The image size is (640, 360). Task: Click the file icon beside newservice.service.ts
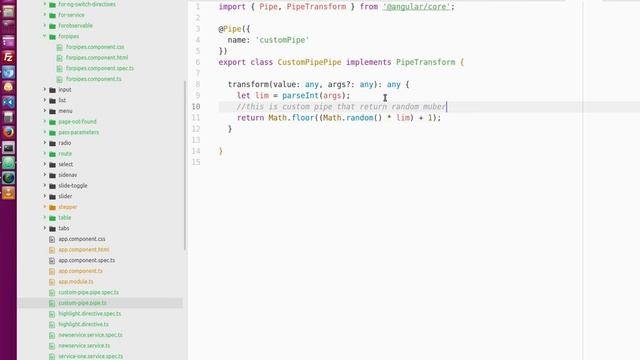click(x=52, y=346)
